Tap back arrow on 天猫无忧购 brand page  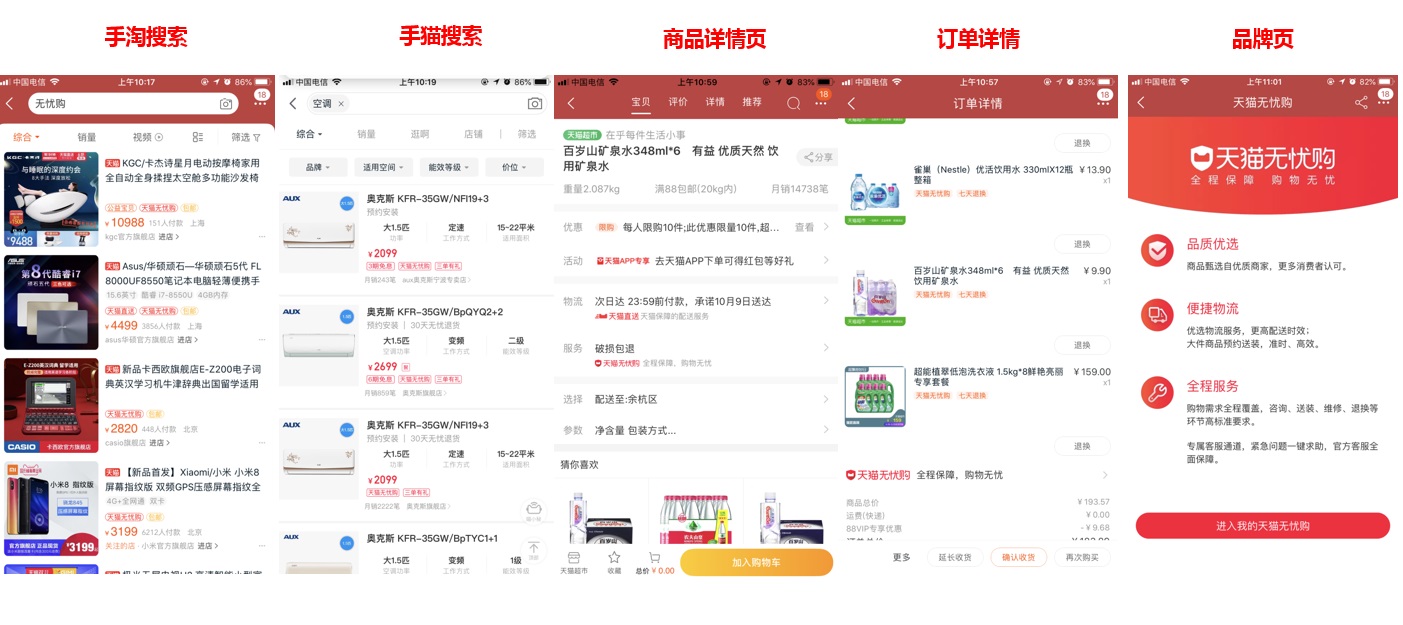(x=1140, y=103)
